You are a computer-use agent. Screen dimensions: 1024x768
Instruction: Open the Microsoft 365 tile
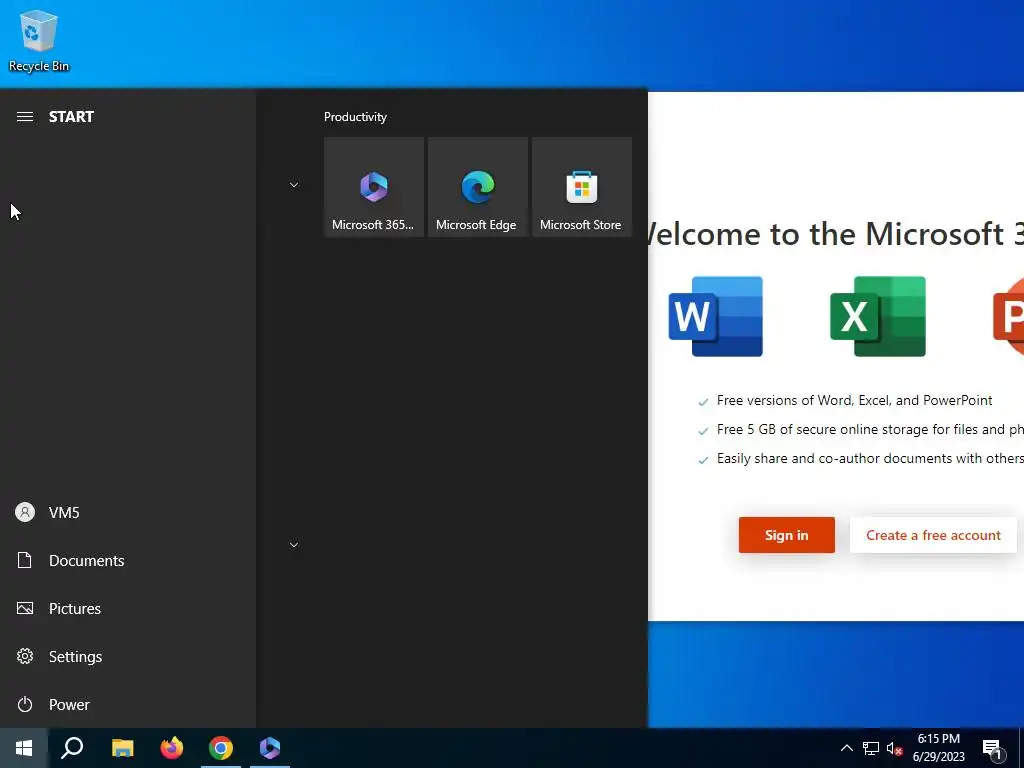coord(374,187)
